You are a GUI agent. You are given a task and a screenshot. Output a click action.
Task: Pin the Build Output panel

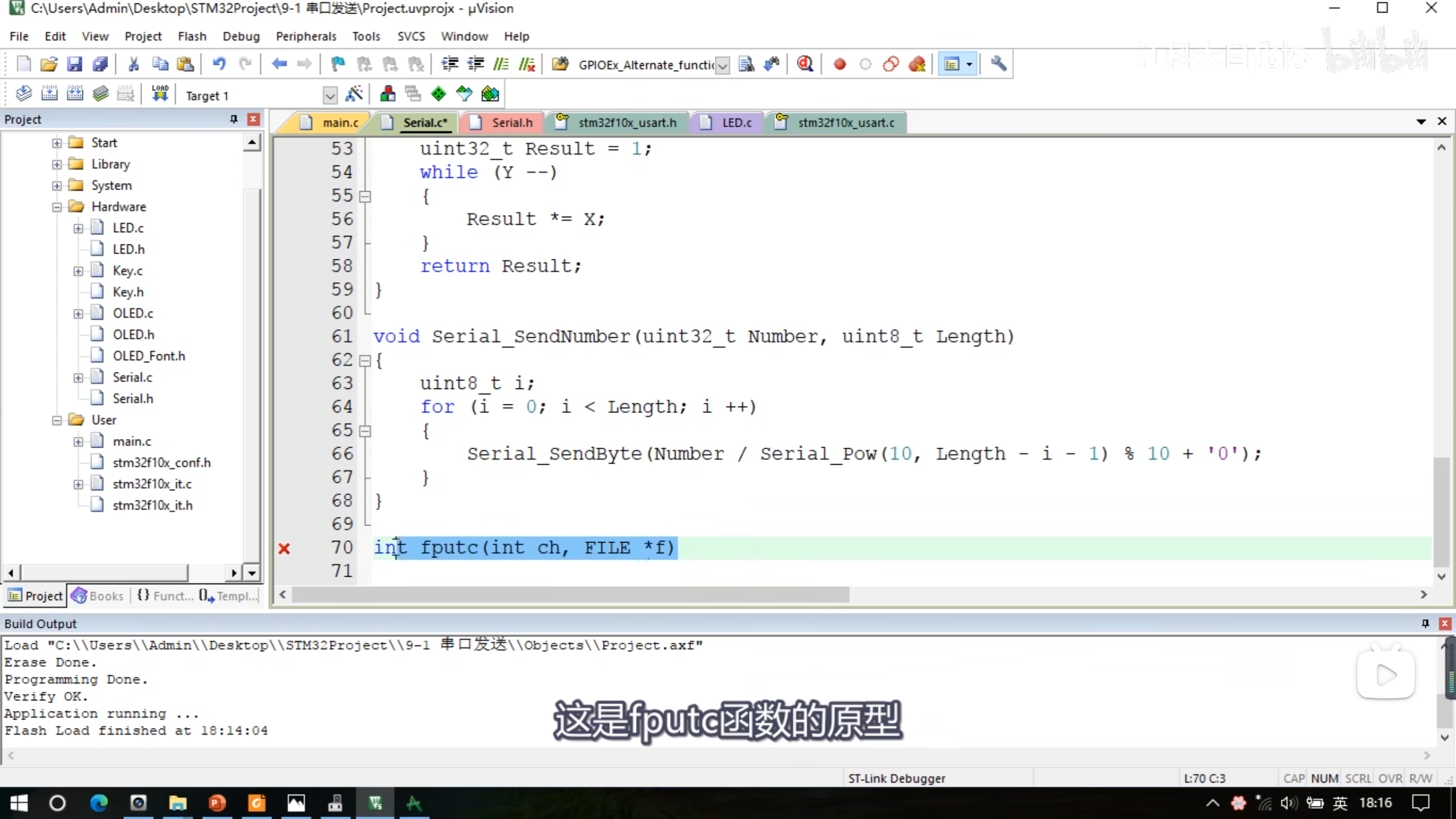point(1425,623)
